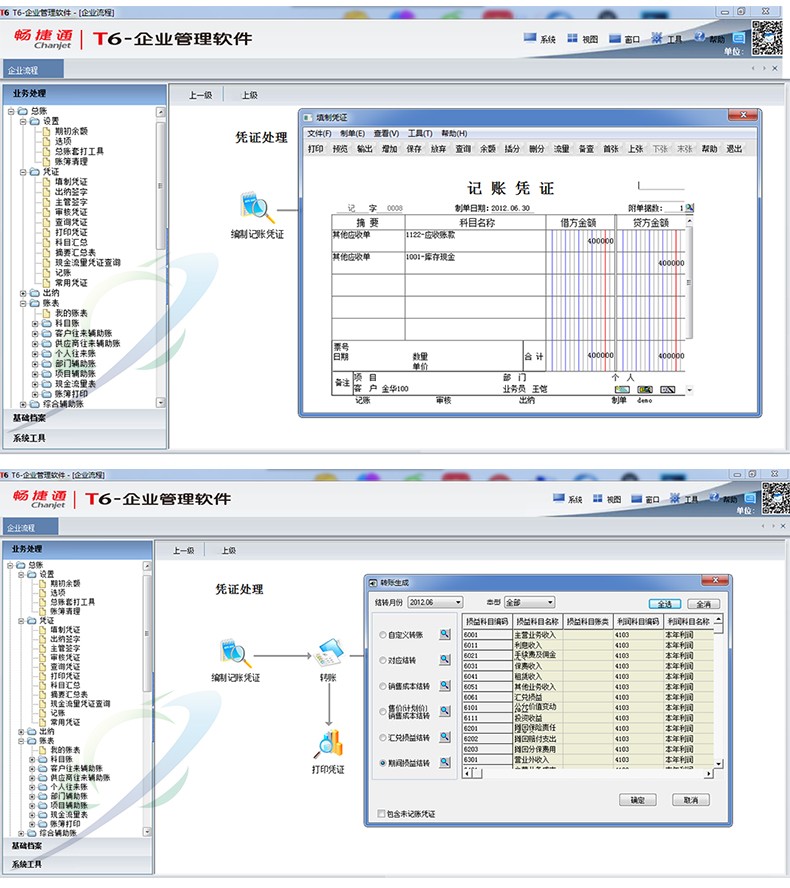Click the first remark icon at voucher bottom
The width and height of the screenshot is (790, 888).
[622, 390]
